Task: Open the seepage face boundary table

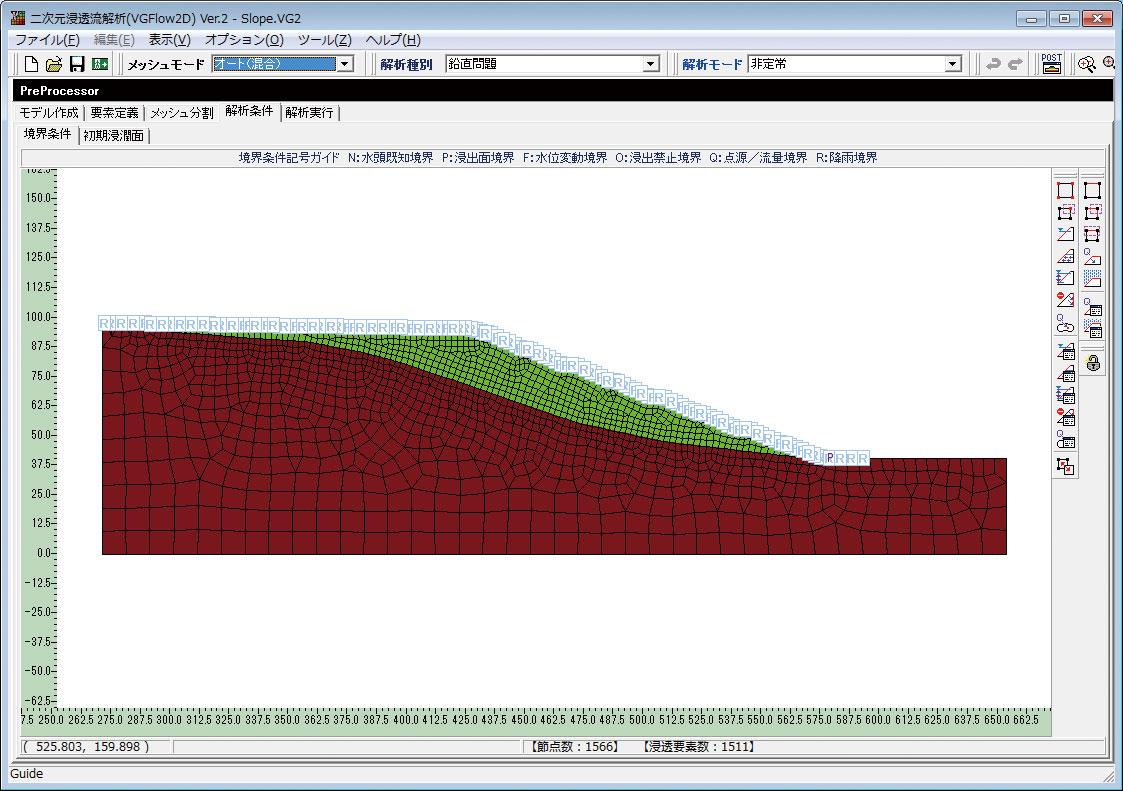Action: click(1066, 373)
